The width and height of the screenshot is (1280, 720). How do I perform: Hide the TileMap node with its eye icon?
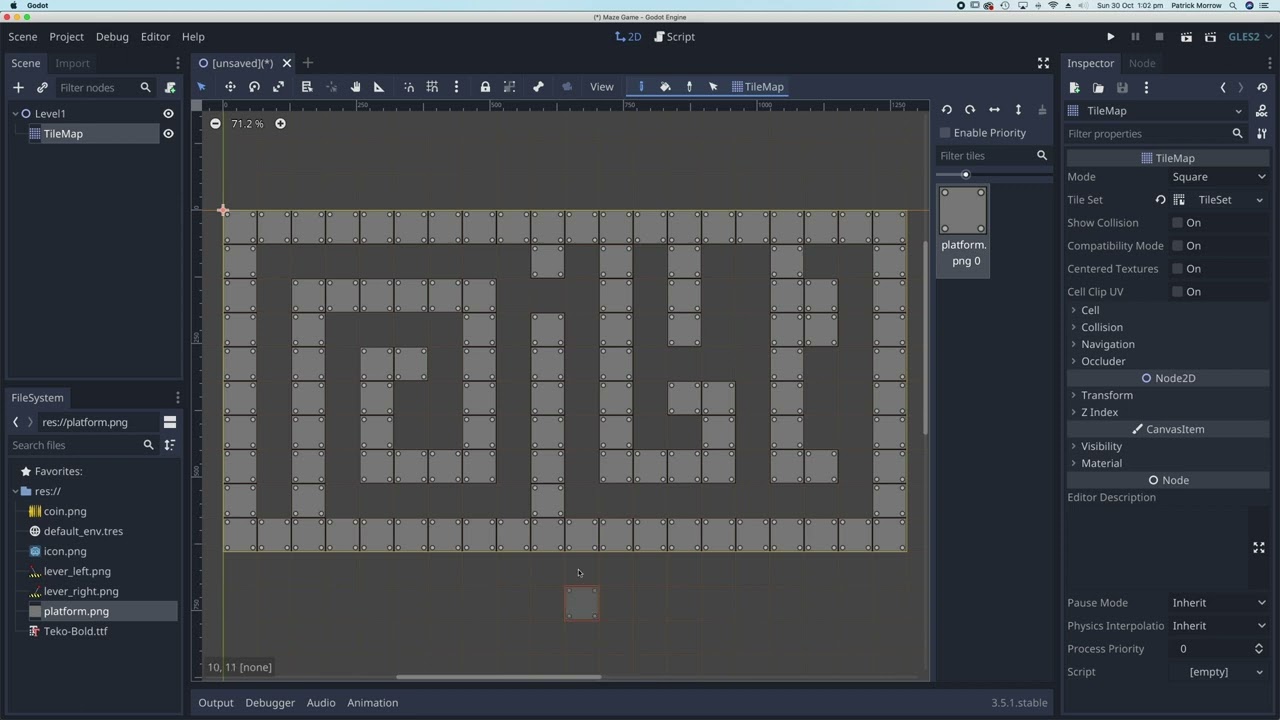168,134
